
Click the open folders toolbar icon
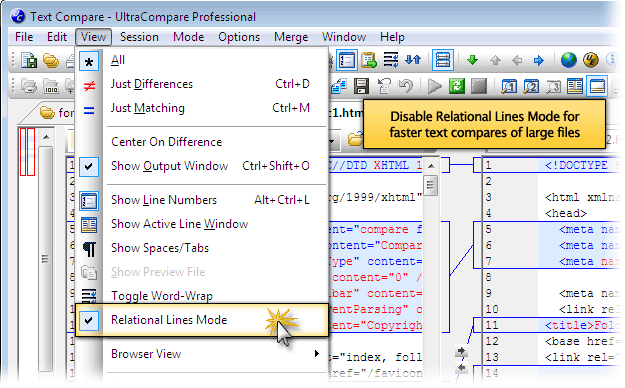[51, 60]
